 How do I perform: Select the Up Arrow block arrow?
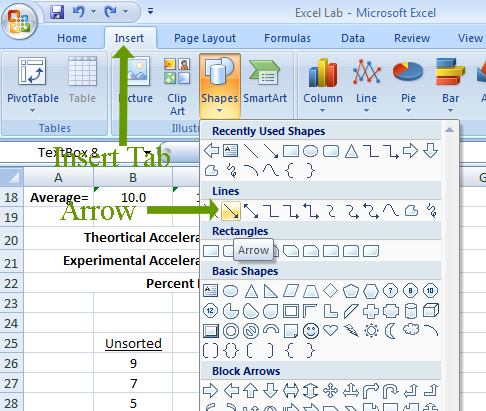pyautogui.click(x=251, y=391)
